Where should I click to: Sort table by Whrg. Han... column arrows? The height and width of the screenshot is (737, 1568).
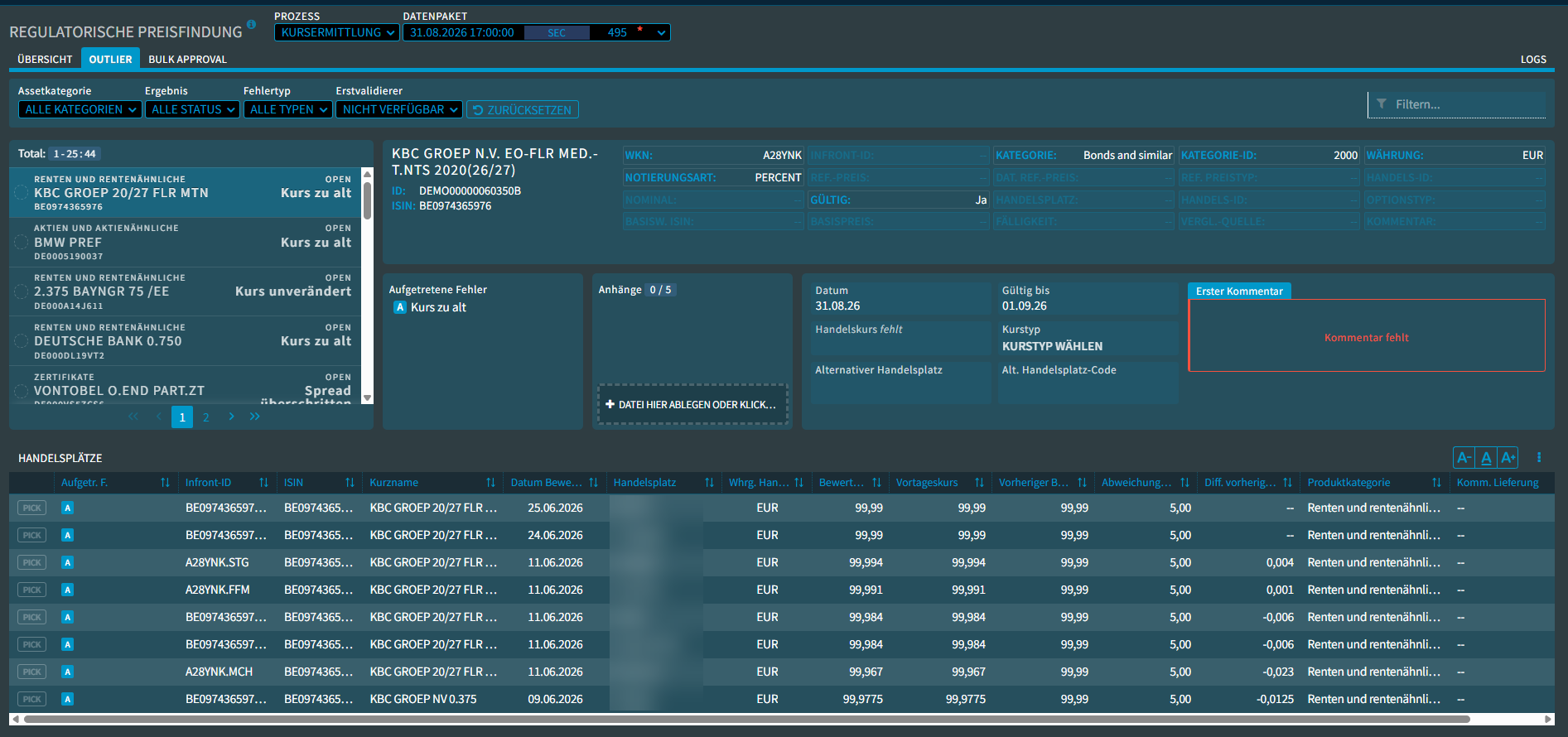coord(798,482)
